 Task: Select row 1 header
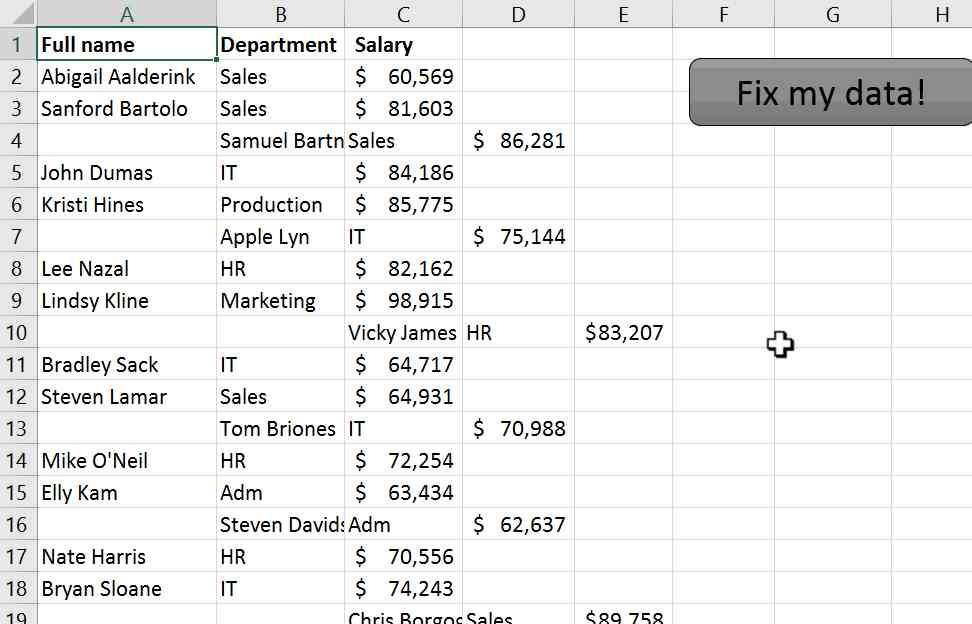16,44
